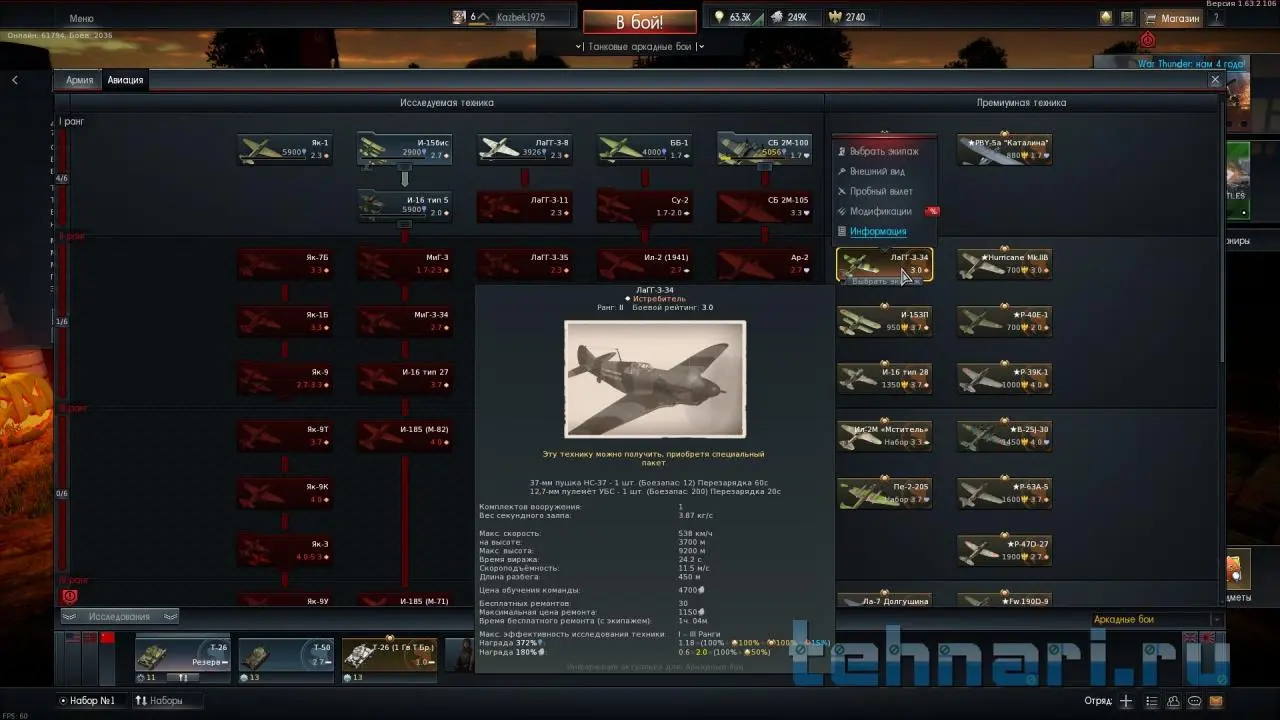1280x720 pixels.
Task: Select the locked Ил-2 (1941) card
Action: 645,264
